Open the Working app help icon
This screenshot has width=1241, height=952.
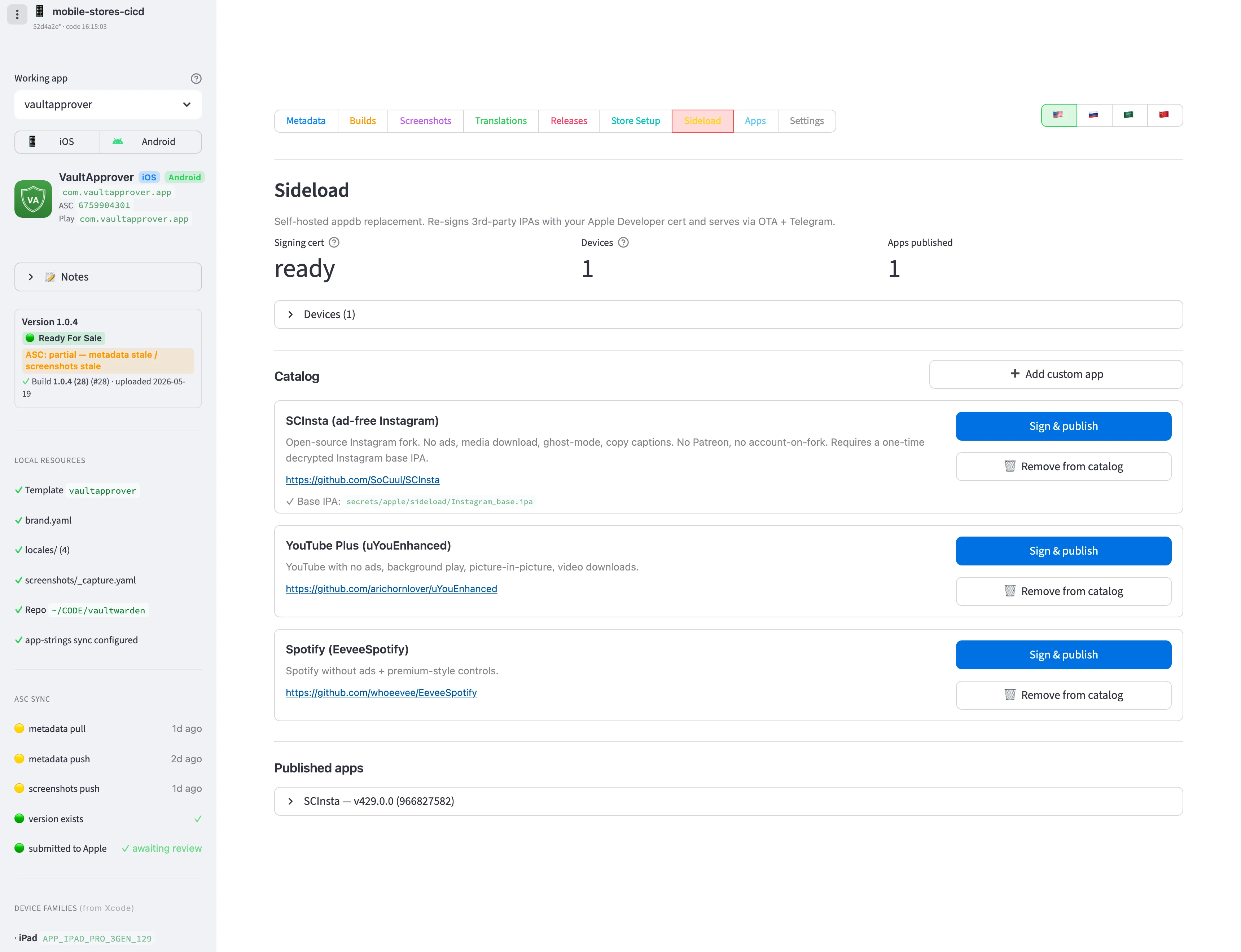[196, 79]
